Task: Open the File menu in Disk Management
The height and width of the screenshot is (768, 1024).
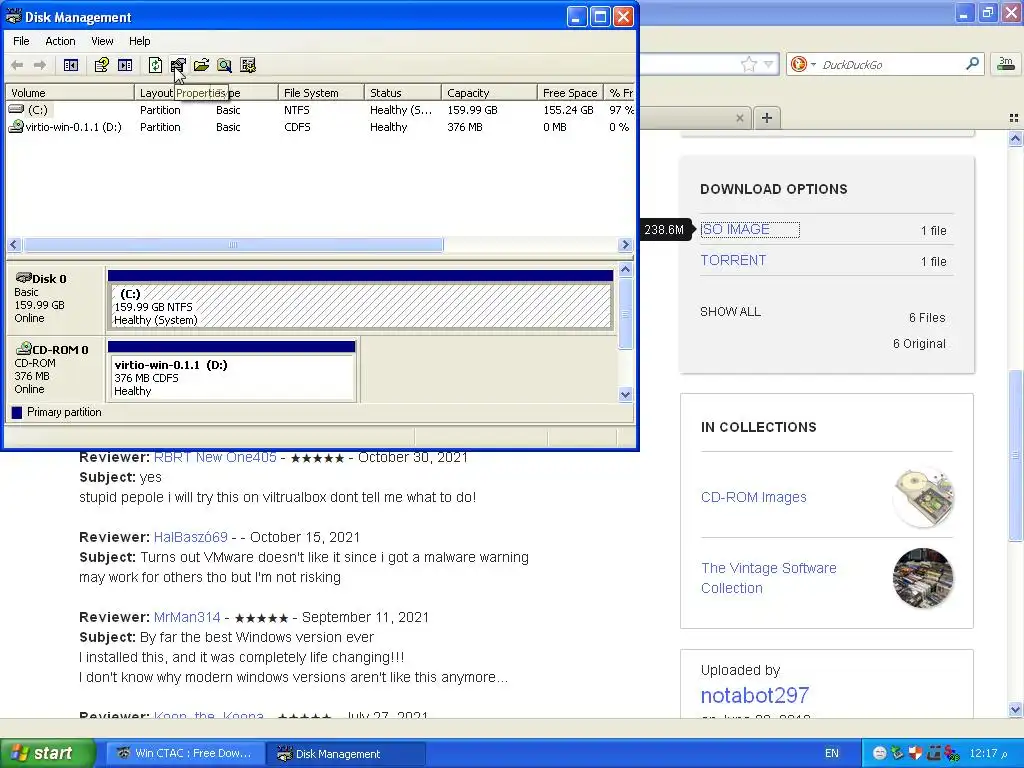Action: tap(21, 41)
